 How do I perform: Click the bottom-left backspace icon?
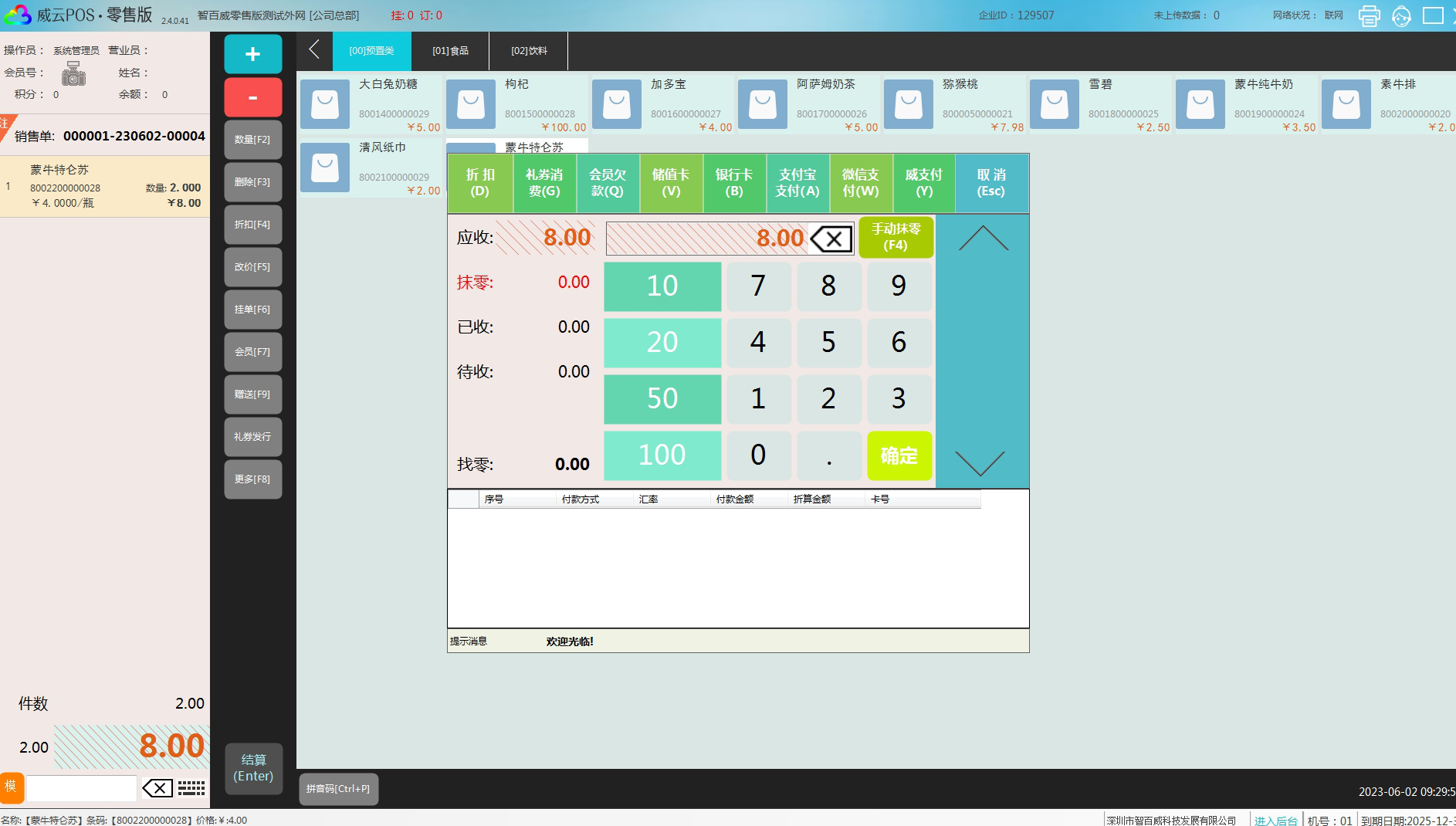[157, 788]
